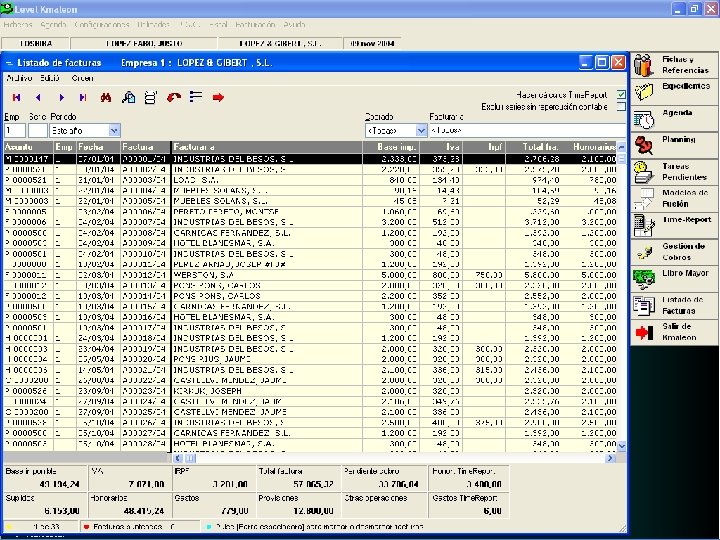This screenshot has height=540, width=720.
Task: Open Archivo menu in Listado de facturas
Action: click(19, 78)
